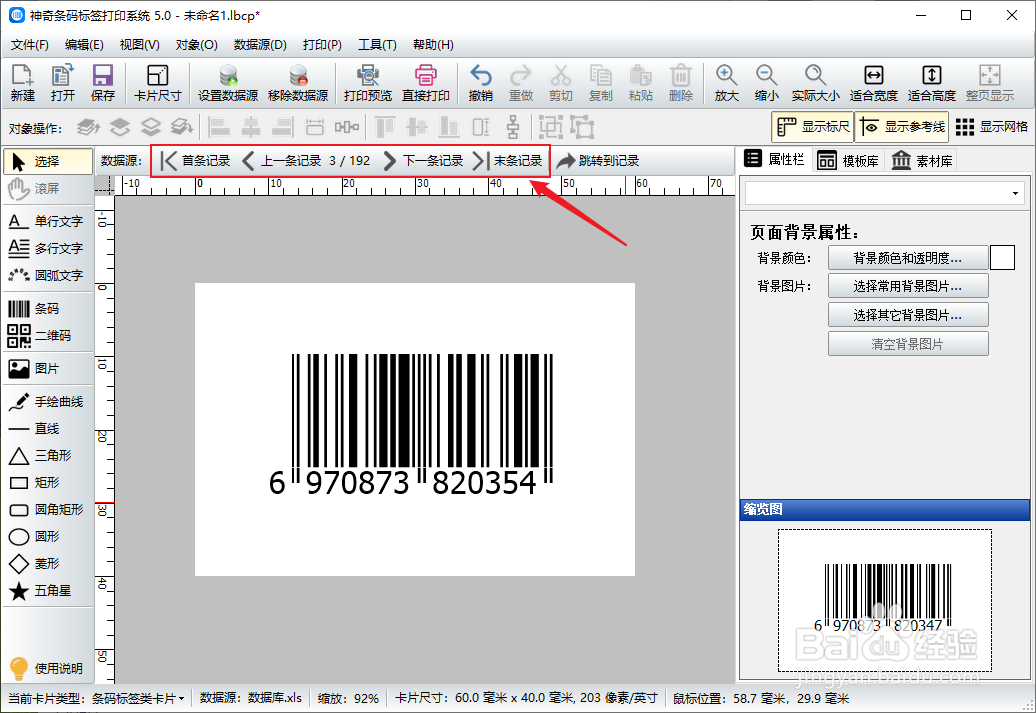Image resolution: width=1036 pixels, height=713 pixels.
Task: Open the 视图(V) menu
Action: (139, 45)
